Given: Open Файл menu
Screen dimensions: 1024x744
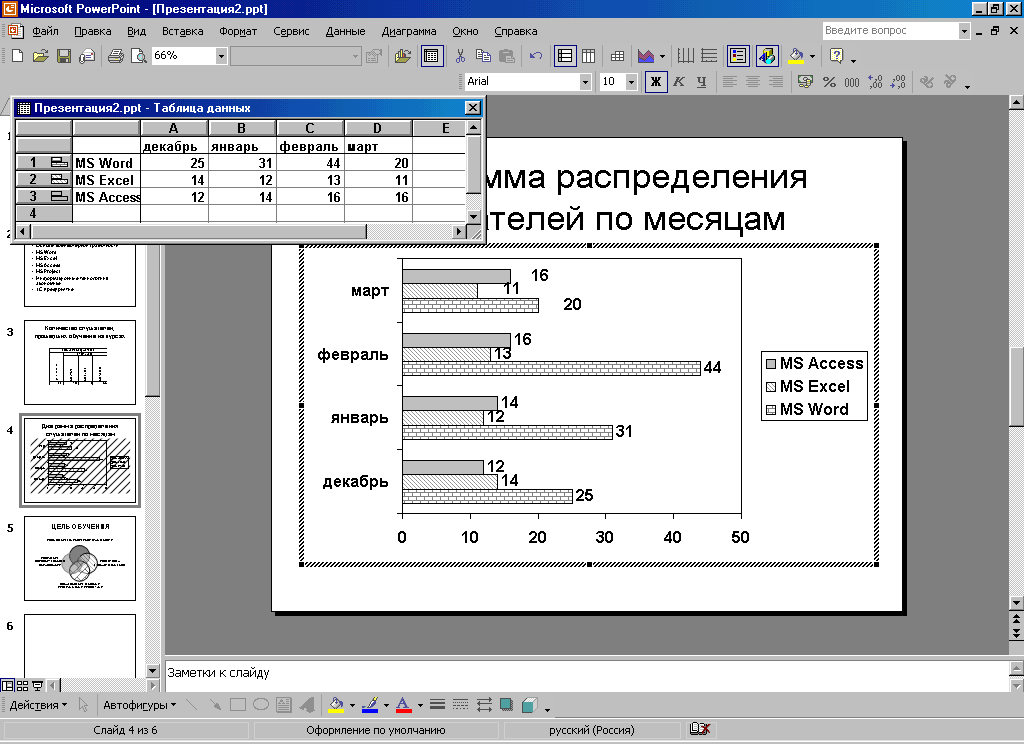Looking at the screenshot, I should pos(45,31).
